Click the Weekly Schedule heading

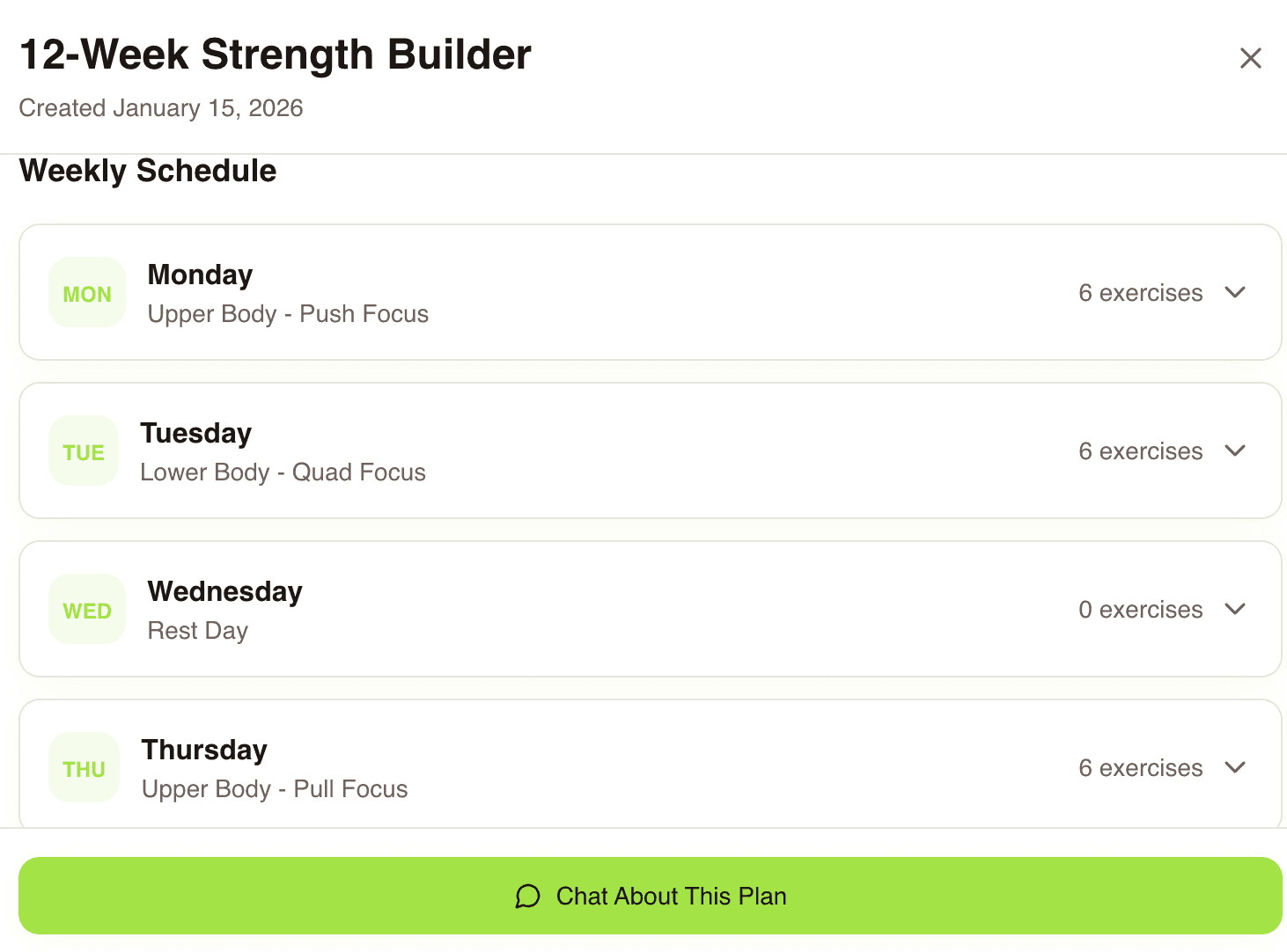coord(148,171)
